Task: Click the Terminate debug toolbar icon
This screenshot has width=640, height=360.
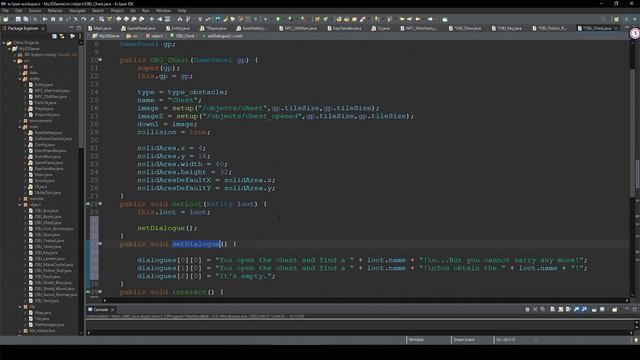Action: pos(61,19)
